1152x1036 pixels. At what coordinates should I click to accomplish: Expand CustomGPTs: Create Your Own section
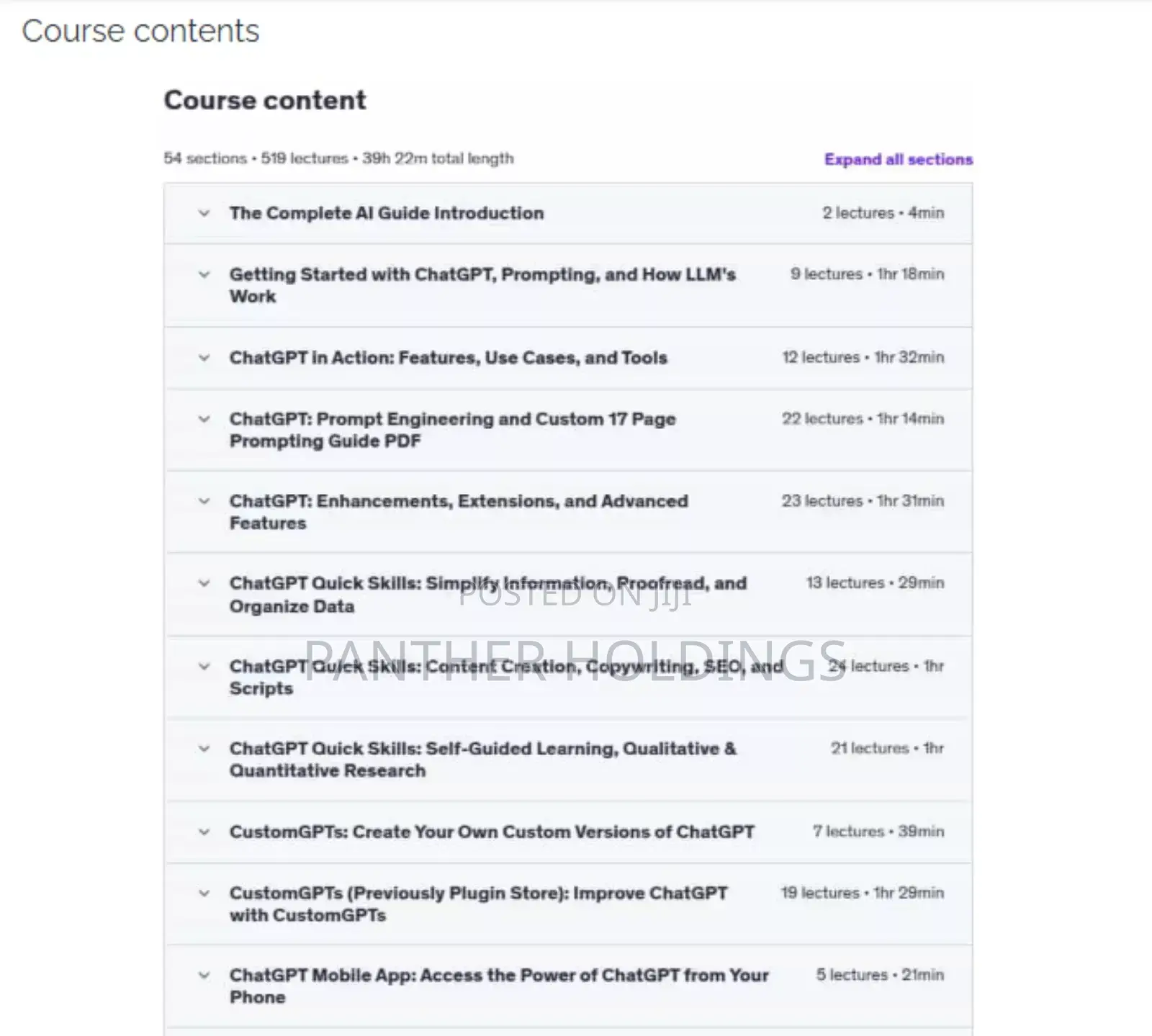click(492, 832)
